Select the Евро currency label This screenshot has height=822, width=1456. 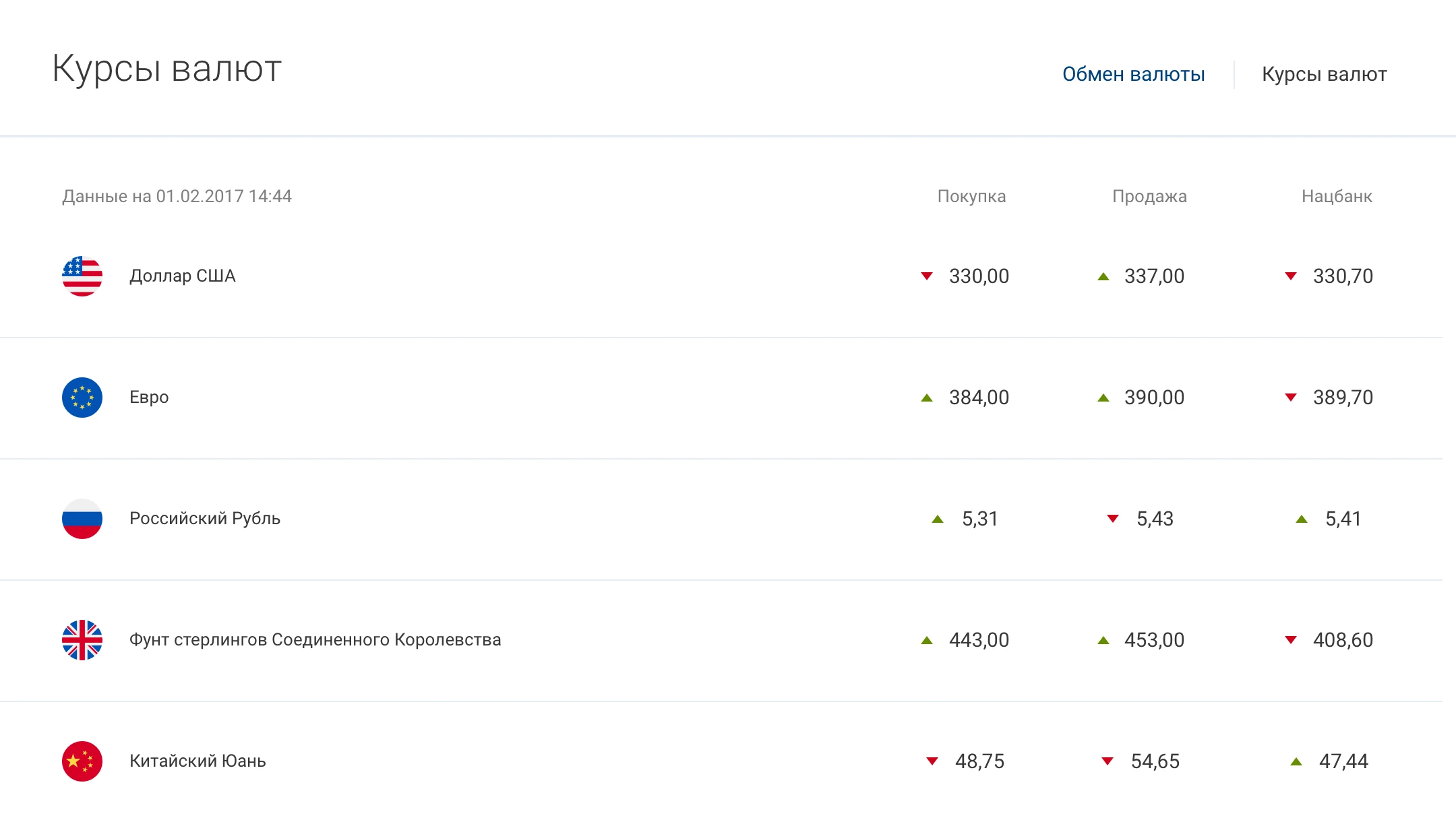[149, 398]
